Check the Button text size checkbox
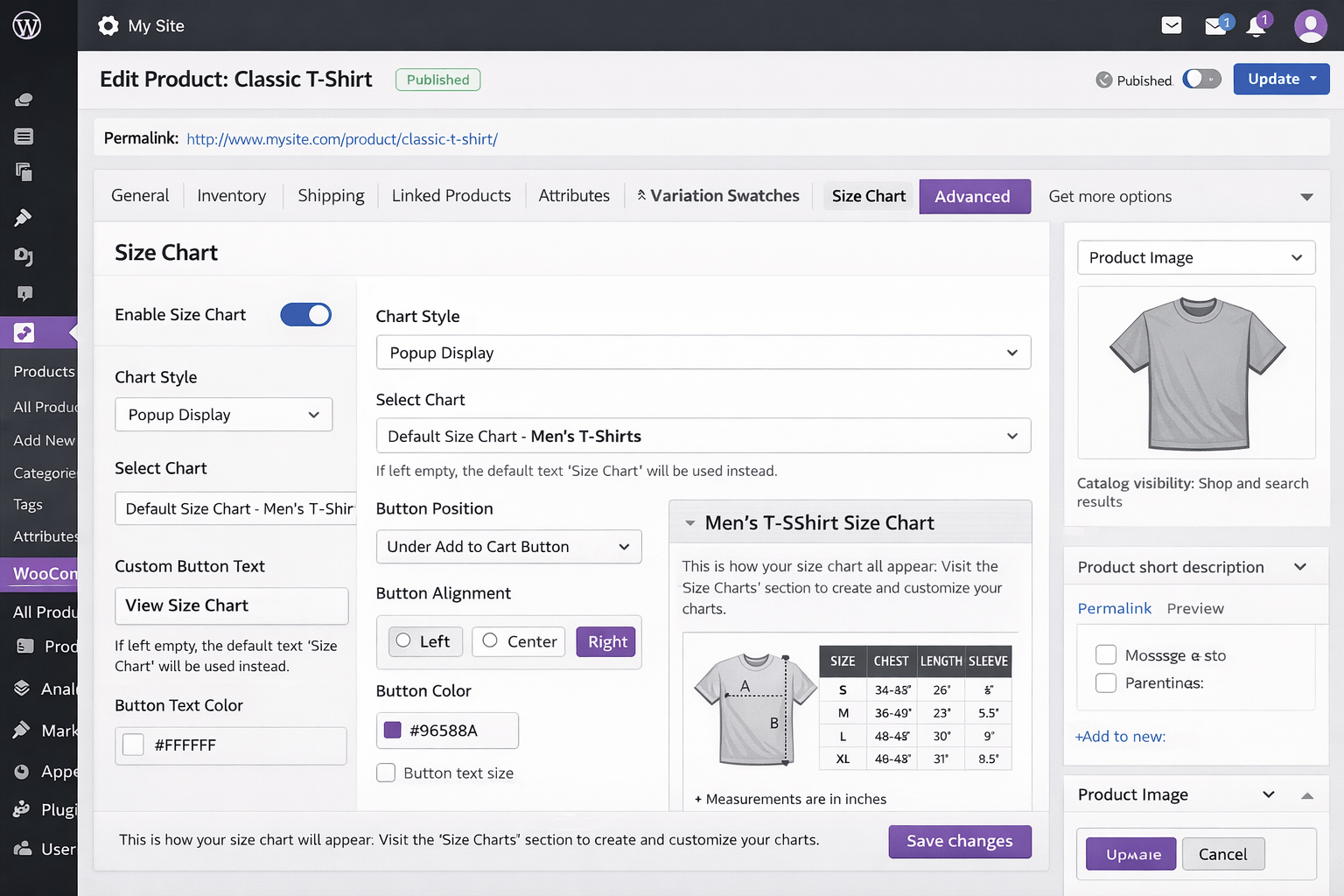This screenshot has width=1344, height=896. pyautogui.click(x=386, y=773)
